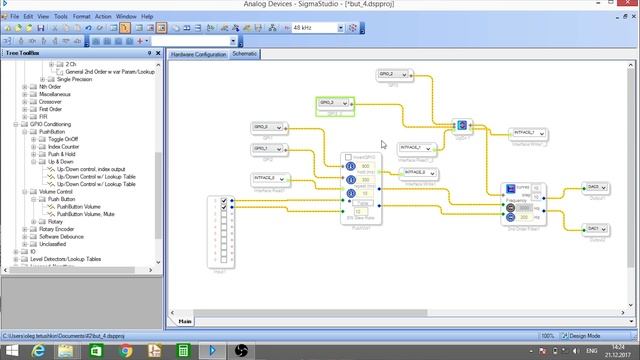This screenshot has width=640, height=360.
Task: Expand the Rotary Encoder tree folder
Action: click(25, 229)
